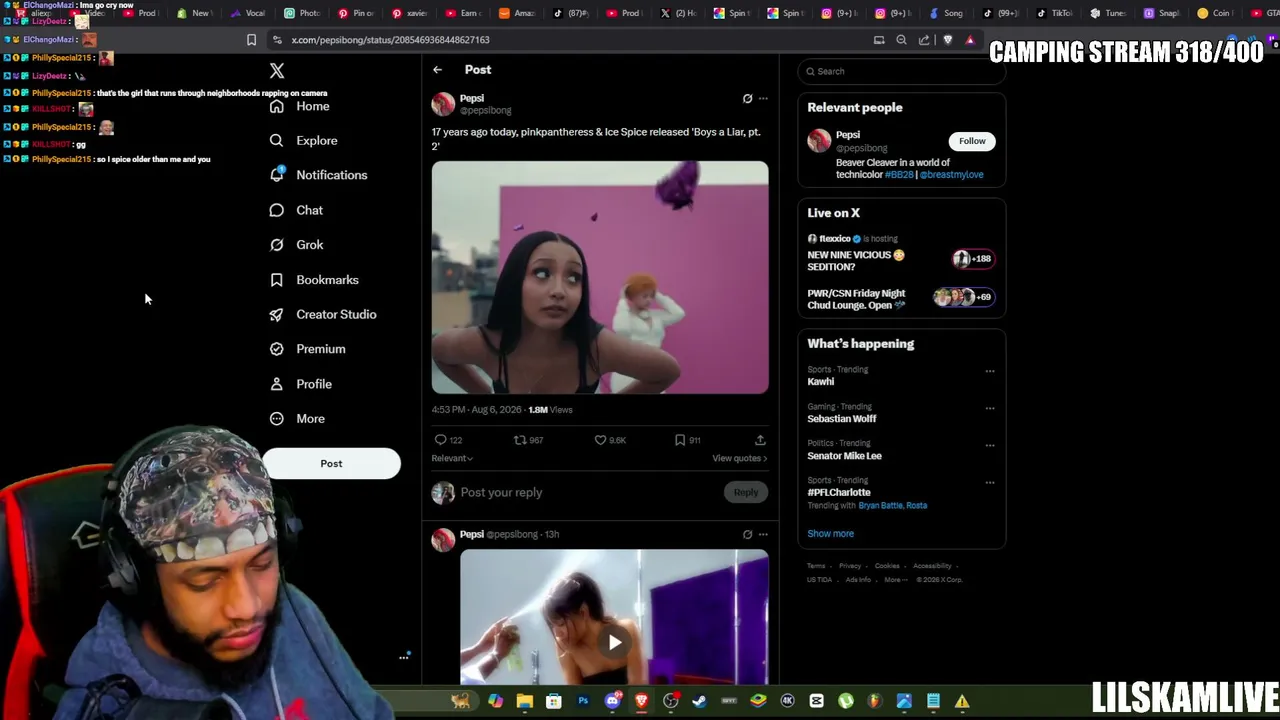Open Pepsi's profile from Relevant people
This screenshot has height=720, width=1280.
point(848,135)
